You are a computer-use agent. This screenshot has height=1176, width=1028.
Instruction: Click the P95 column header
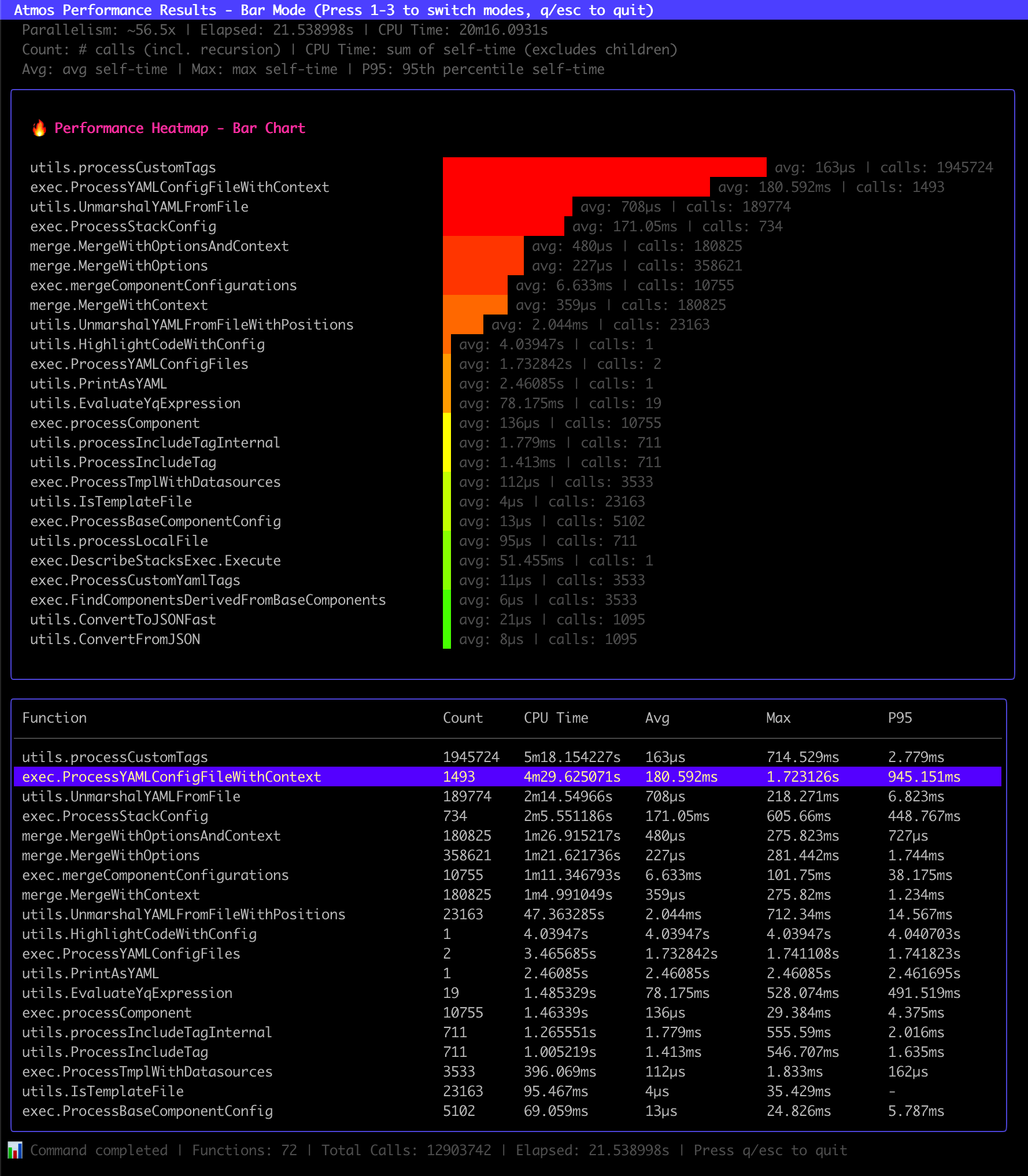click(x=900, y=718)
